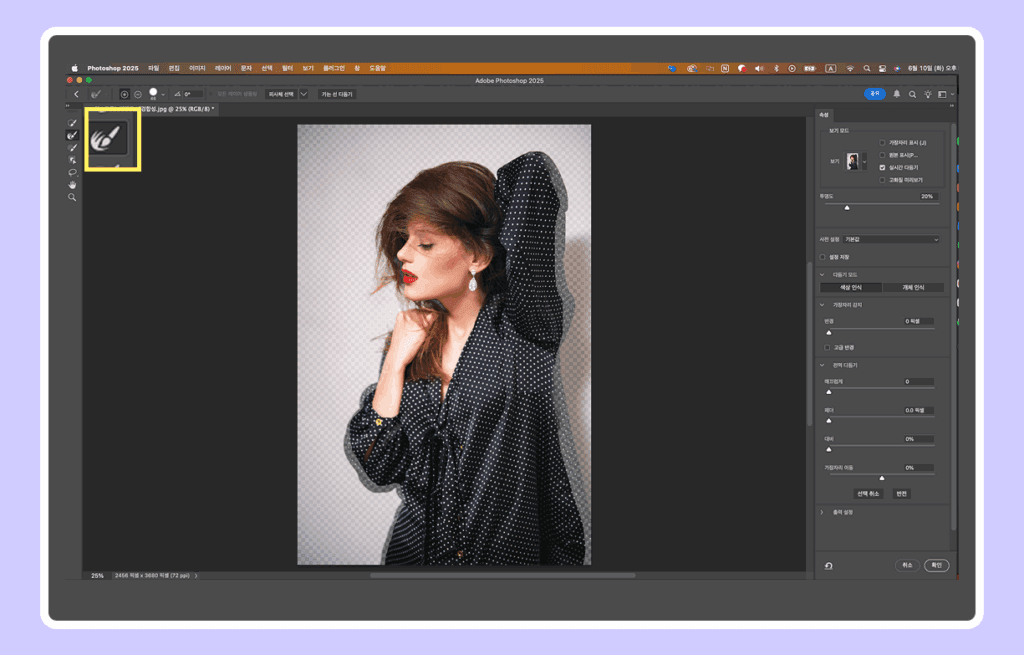The width and height of the screenshot is (1024, 655).
Task: Select the 속성 panel tab
Action: point(824,115)
